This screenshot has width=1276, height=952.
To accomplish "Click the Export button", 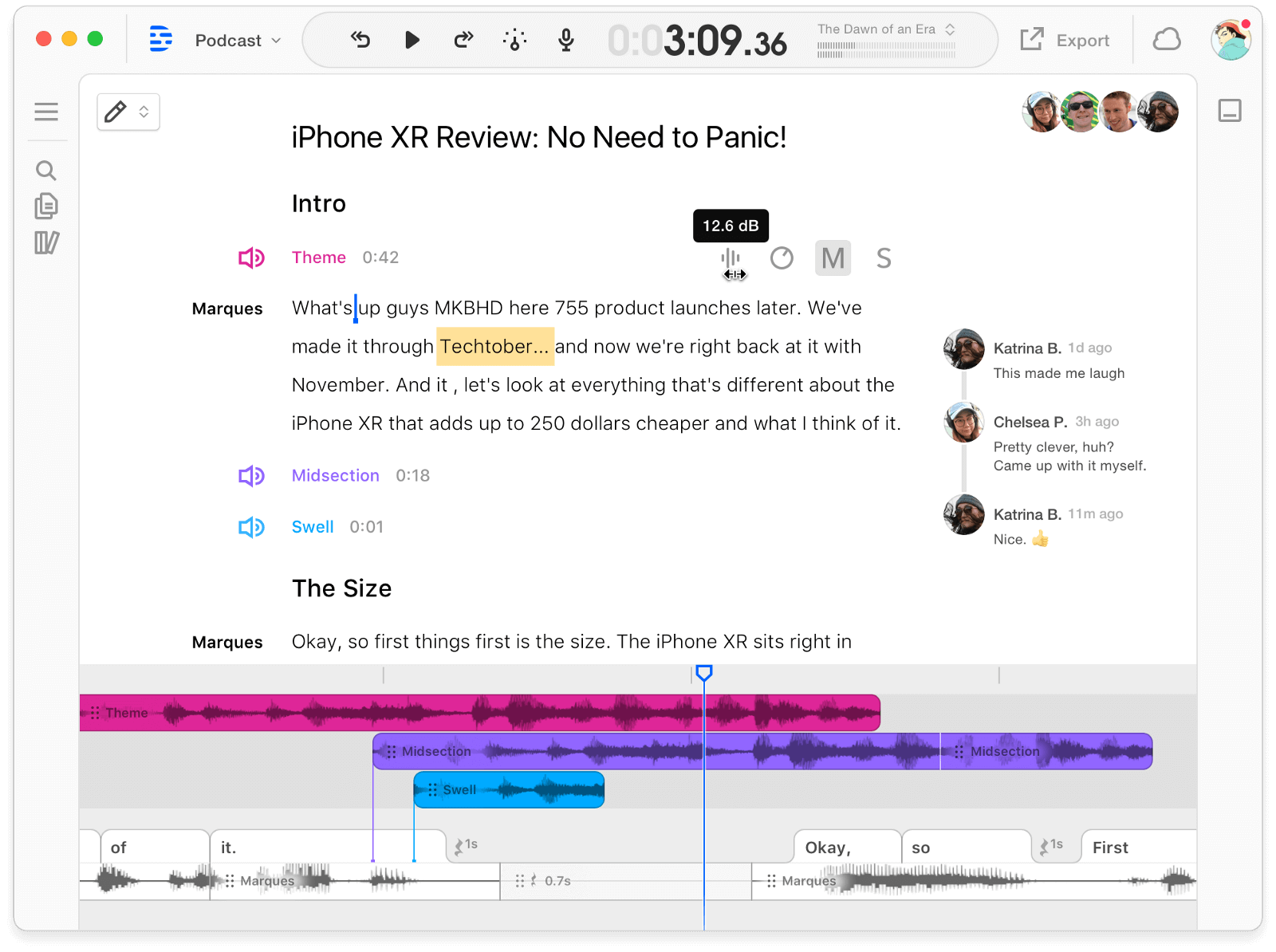I will 1065,40.
